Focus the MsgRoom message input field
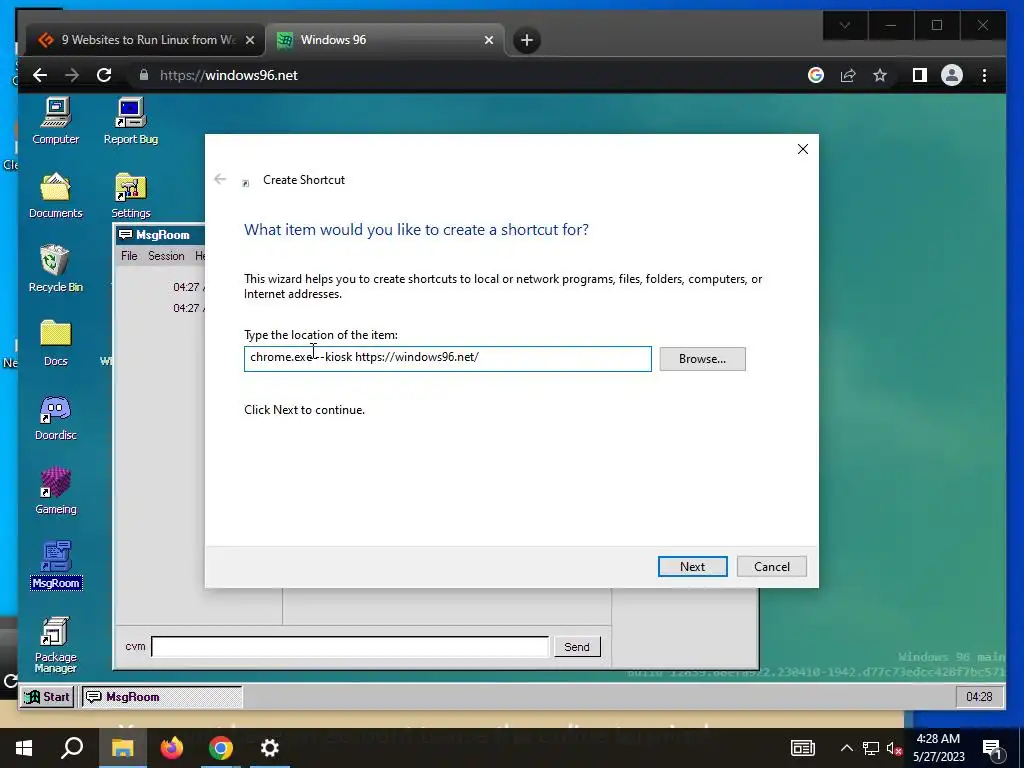1024x768 pixels. 350,647
